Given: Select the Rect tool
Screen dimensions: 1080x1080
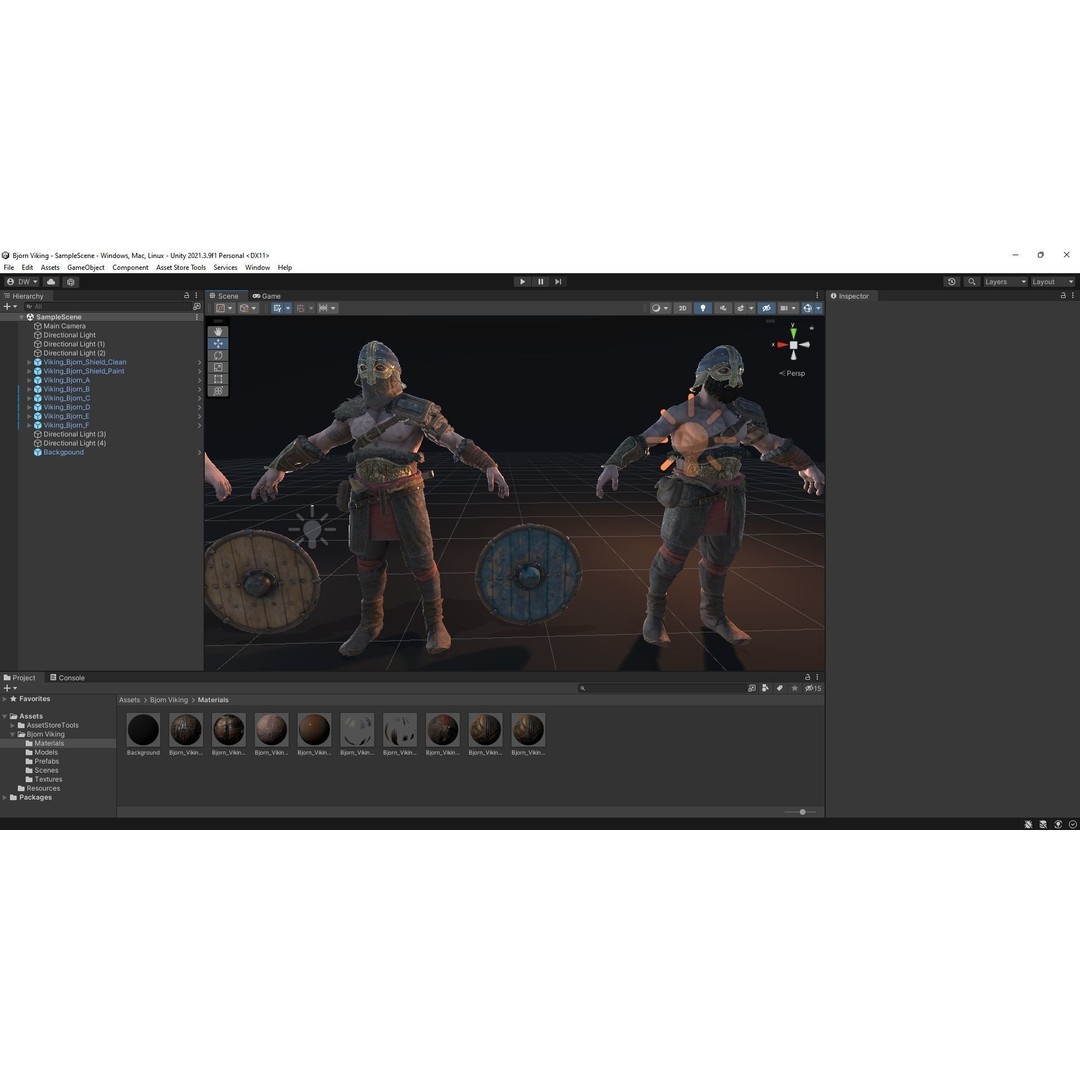Looking at the screenshot, I should (x=218, y=379).
